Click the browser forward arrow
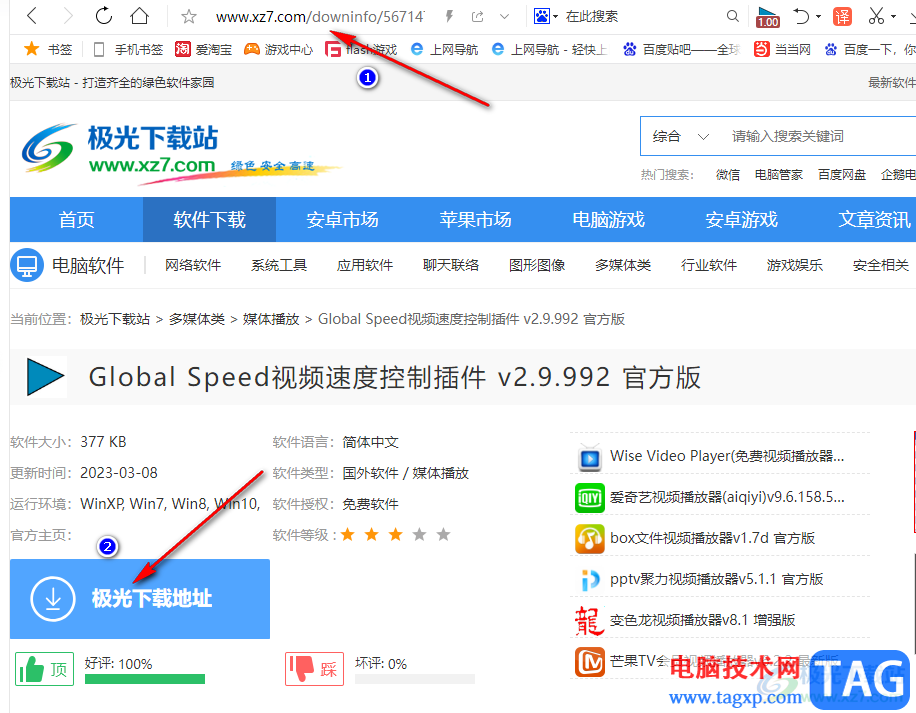 click(68, 16)
